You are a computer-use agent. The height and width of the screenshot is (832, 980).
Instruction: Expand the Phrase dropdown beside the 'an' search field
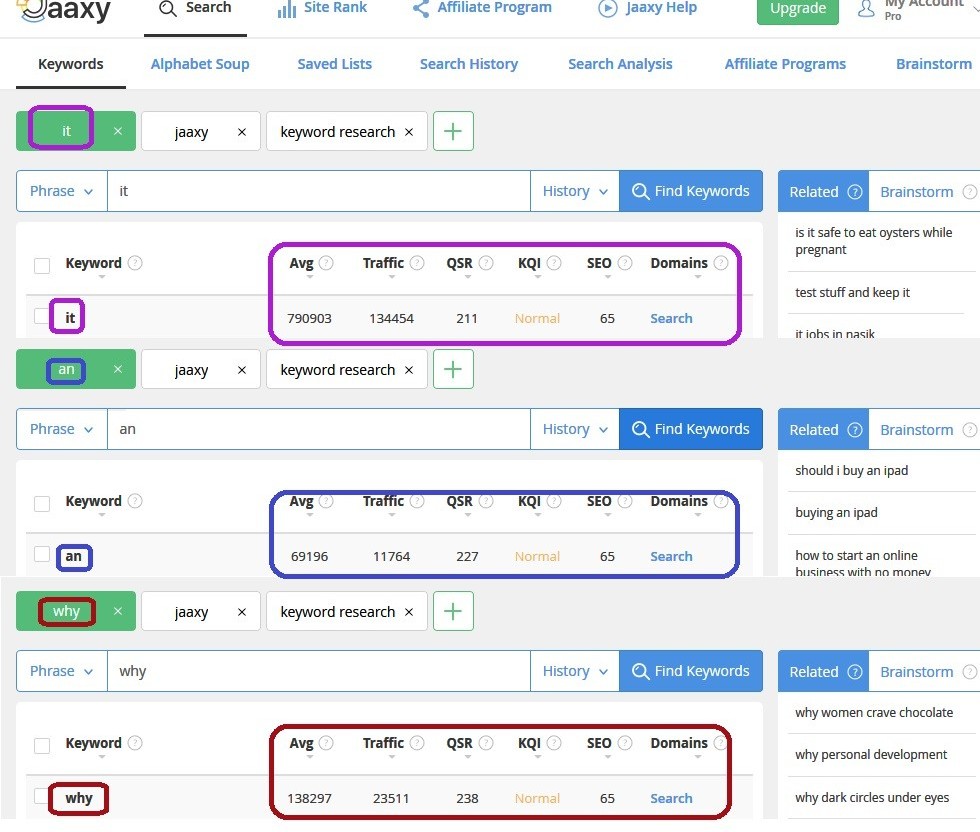coord(62,429)
